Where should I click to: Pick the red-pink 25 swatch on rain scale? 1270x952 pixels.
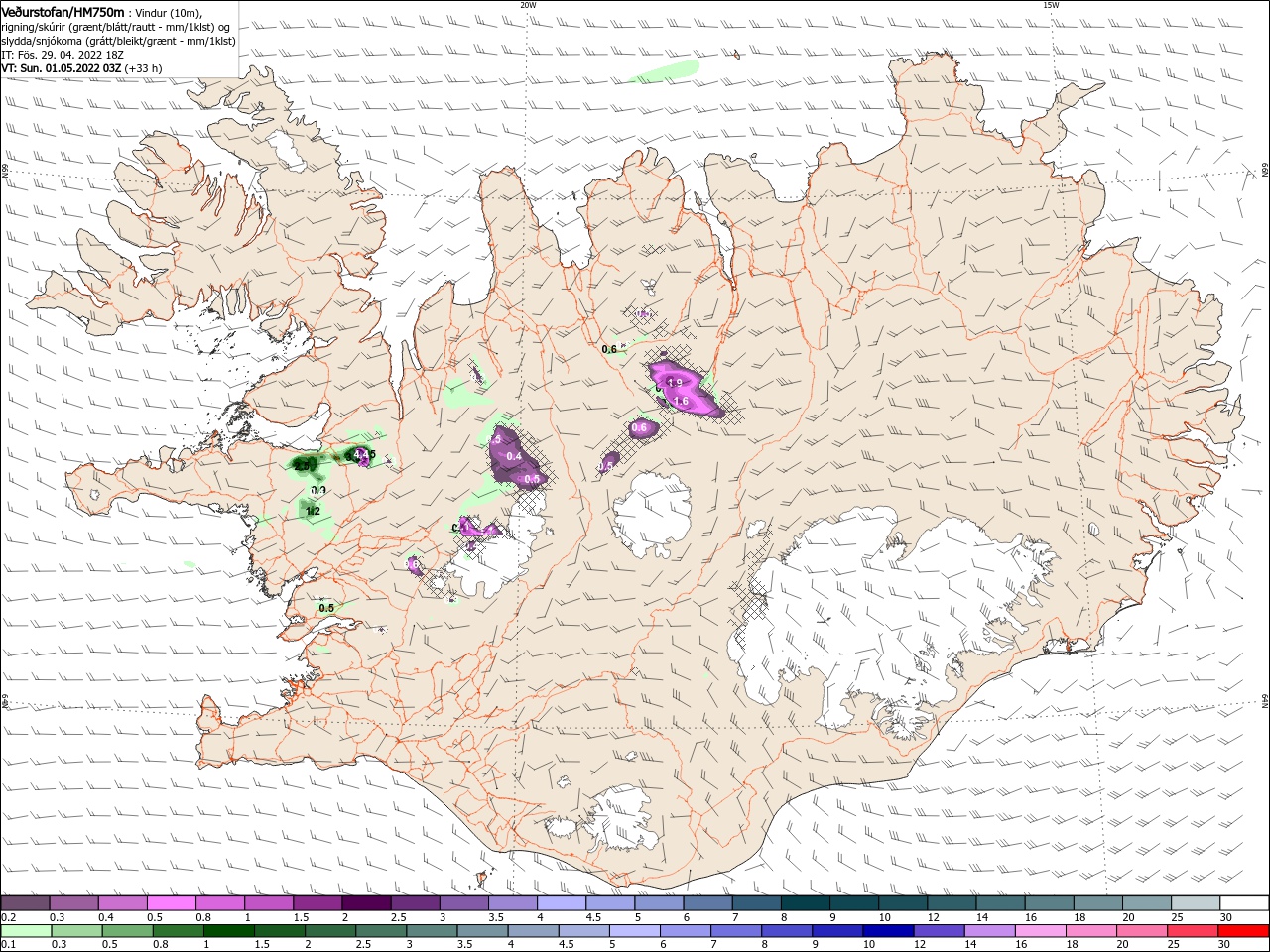coord(1194,931)
